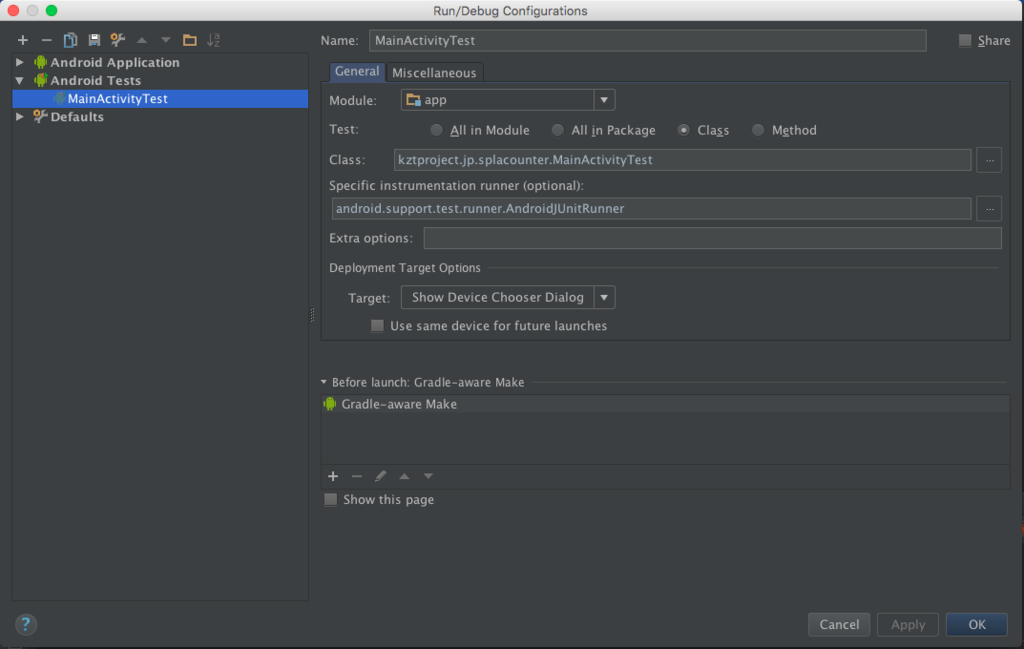Click the green macOS zoom window button
Image resolution: width=1024 pixels, height=649 pixels.
(x=52, y=10)
